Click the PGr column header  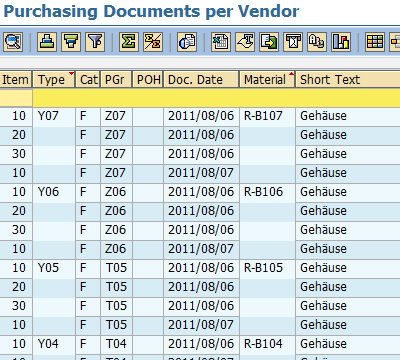pyautogui.click(x=116, y=79)
